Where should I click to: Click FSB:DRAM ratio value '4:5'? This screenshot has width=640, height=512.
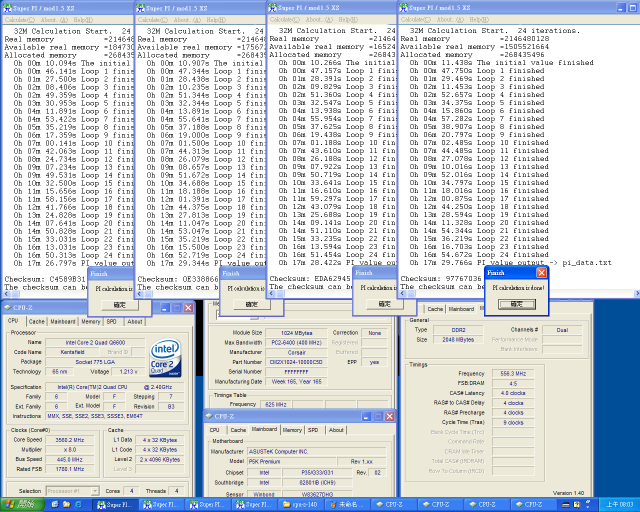coord(513,383)
